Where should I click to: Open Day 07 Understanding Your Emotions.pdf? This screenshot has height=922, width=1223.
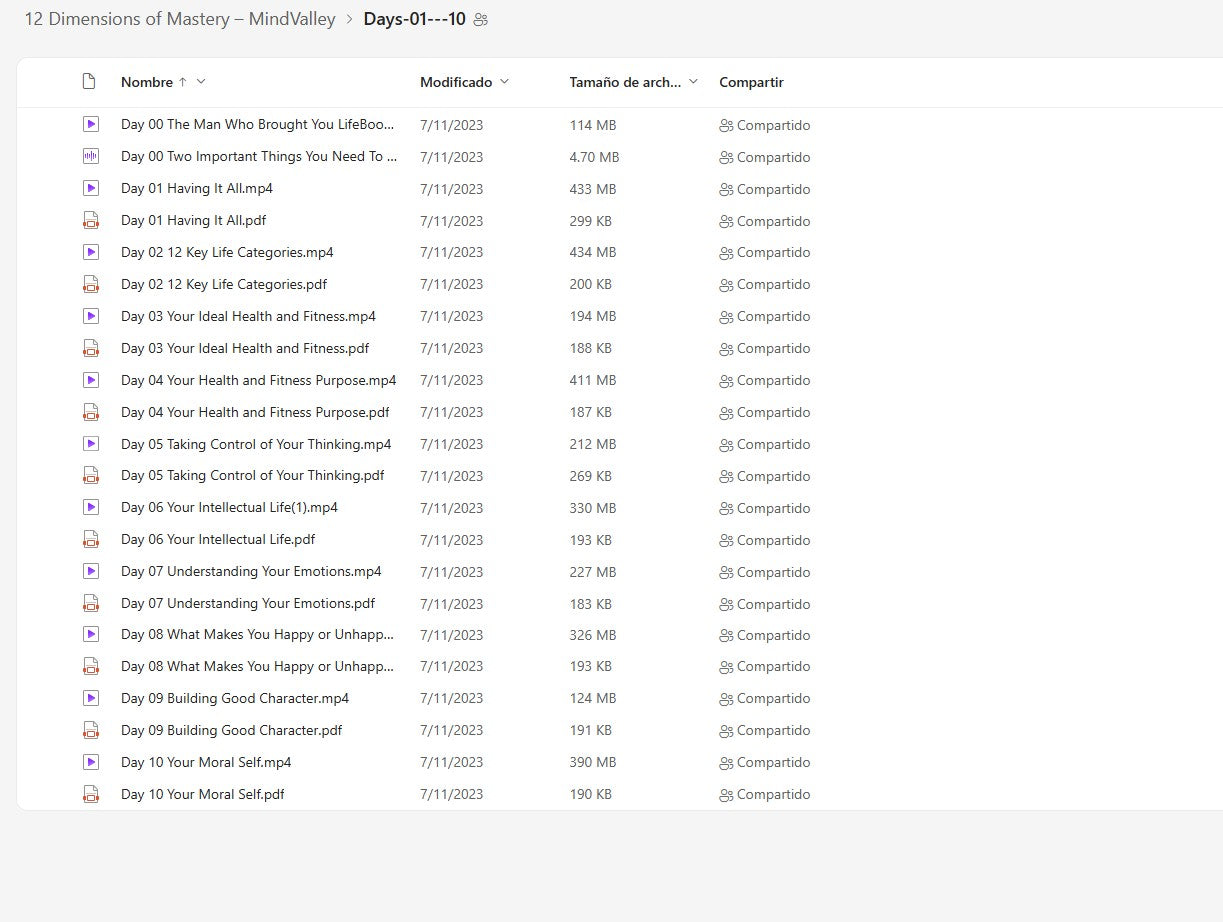(x=248, y=603)
